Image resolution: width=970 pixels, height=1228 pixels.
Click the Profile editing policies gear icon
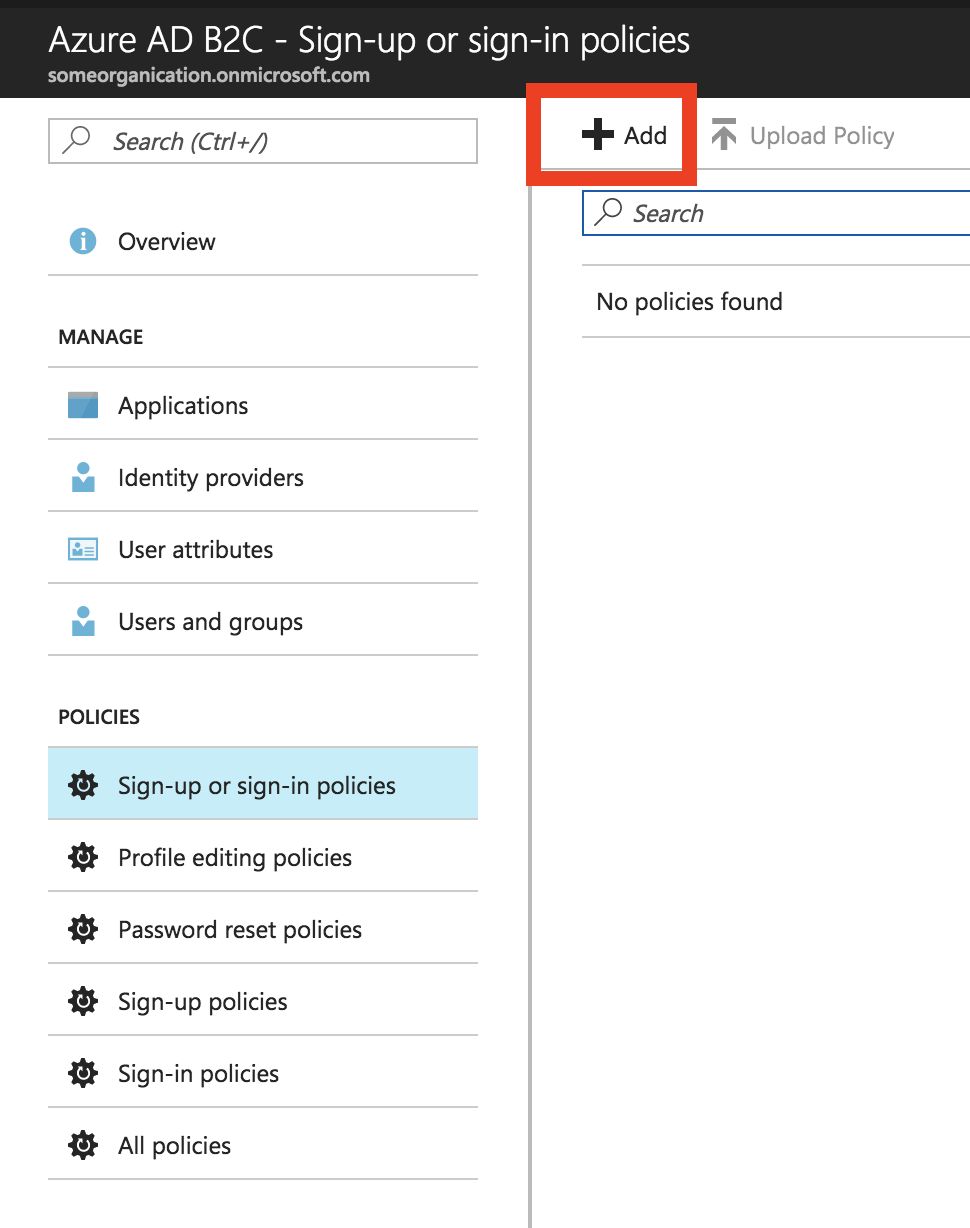pyautogui.click(x=83, y=857)
